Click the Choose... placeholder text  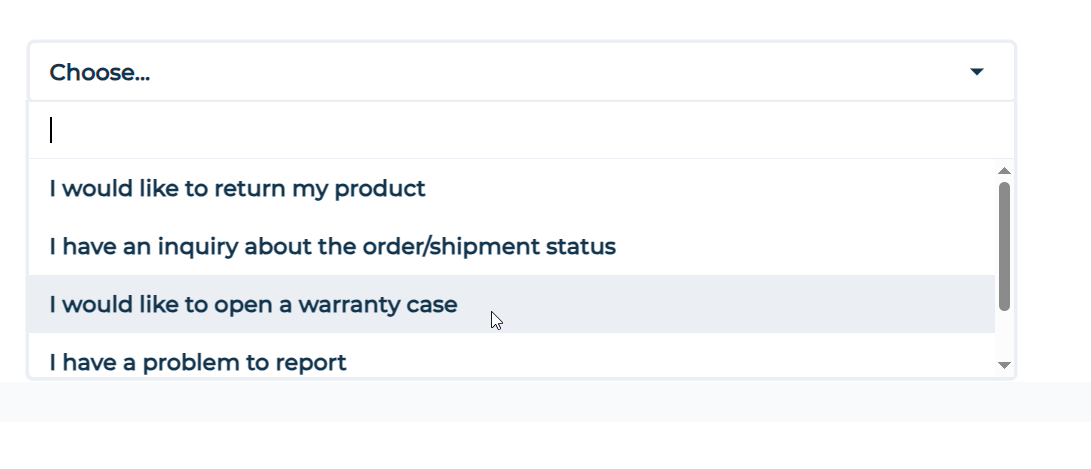tap(99, 73)
